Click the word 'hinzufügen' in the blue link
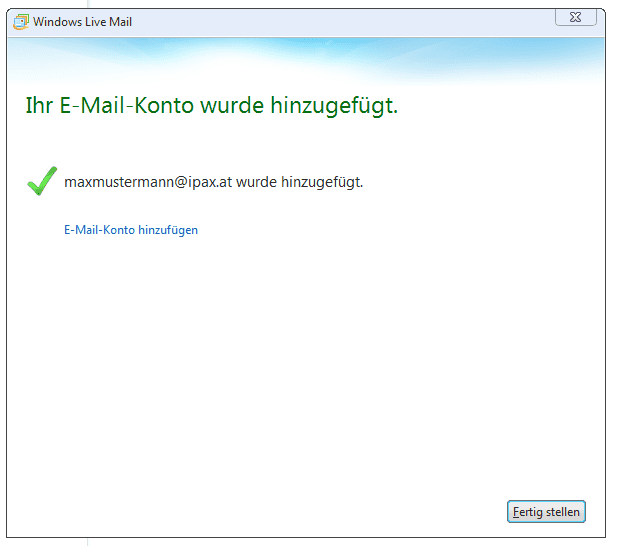Viewport: 621px width, 553px height. coord(168,230)
